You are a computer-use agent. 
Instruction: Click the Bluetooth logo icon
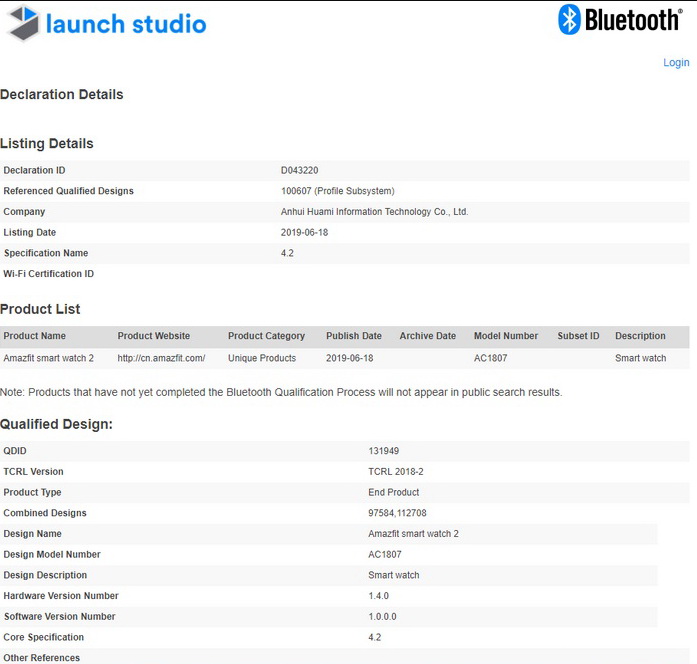coord(569,20)
